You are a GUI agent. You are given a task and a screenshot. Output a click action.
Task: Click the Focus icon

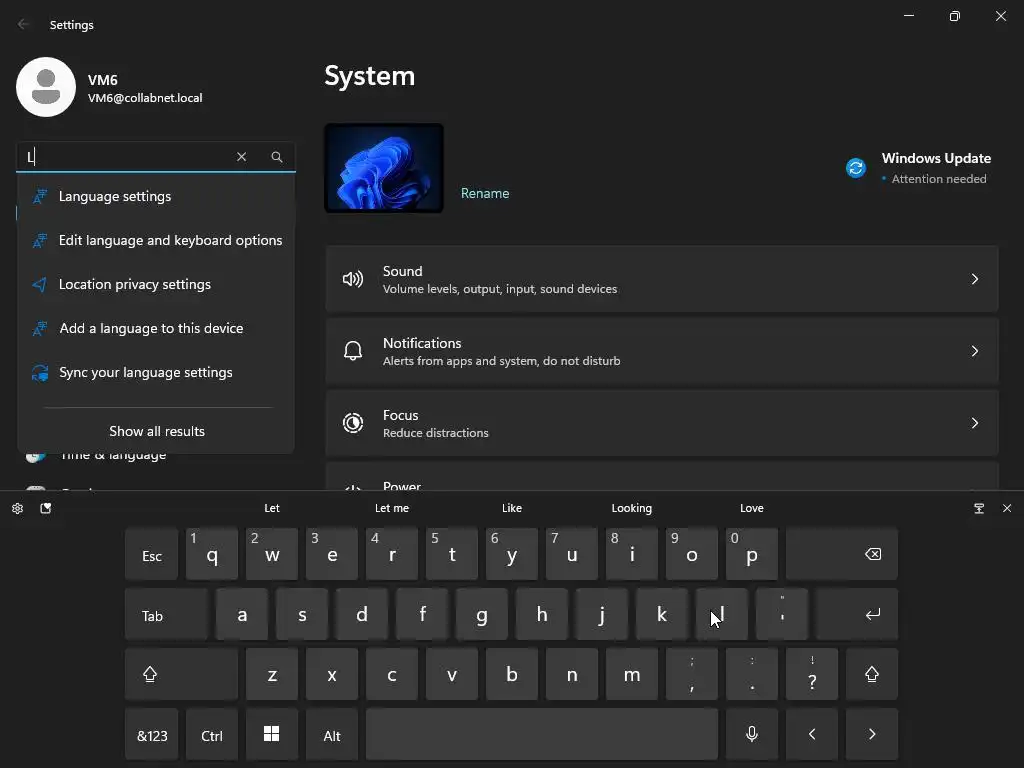pyautogui.click(x=353, y=423)
